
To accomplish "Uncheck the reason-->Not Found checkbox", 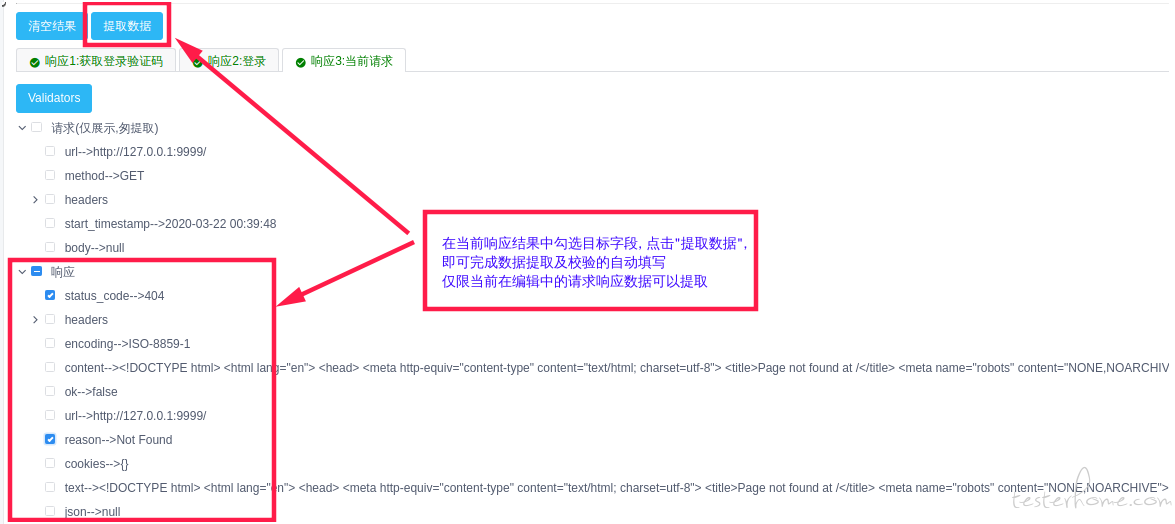I will pos(50,439).
